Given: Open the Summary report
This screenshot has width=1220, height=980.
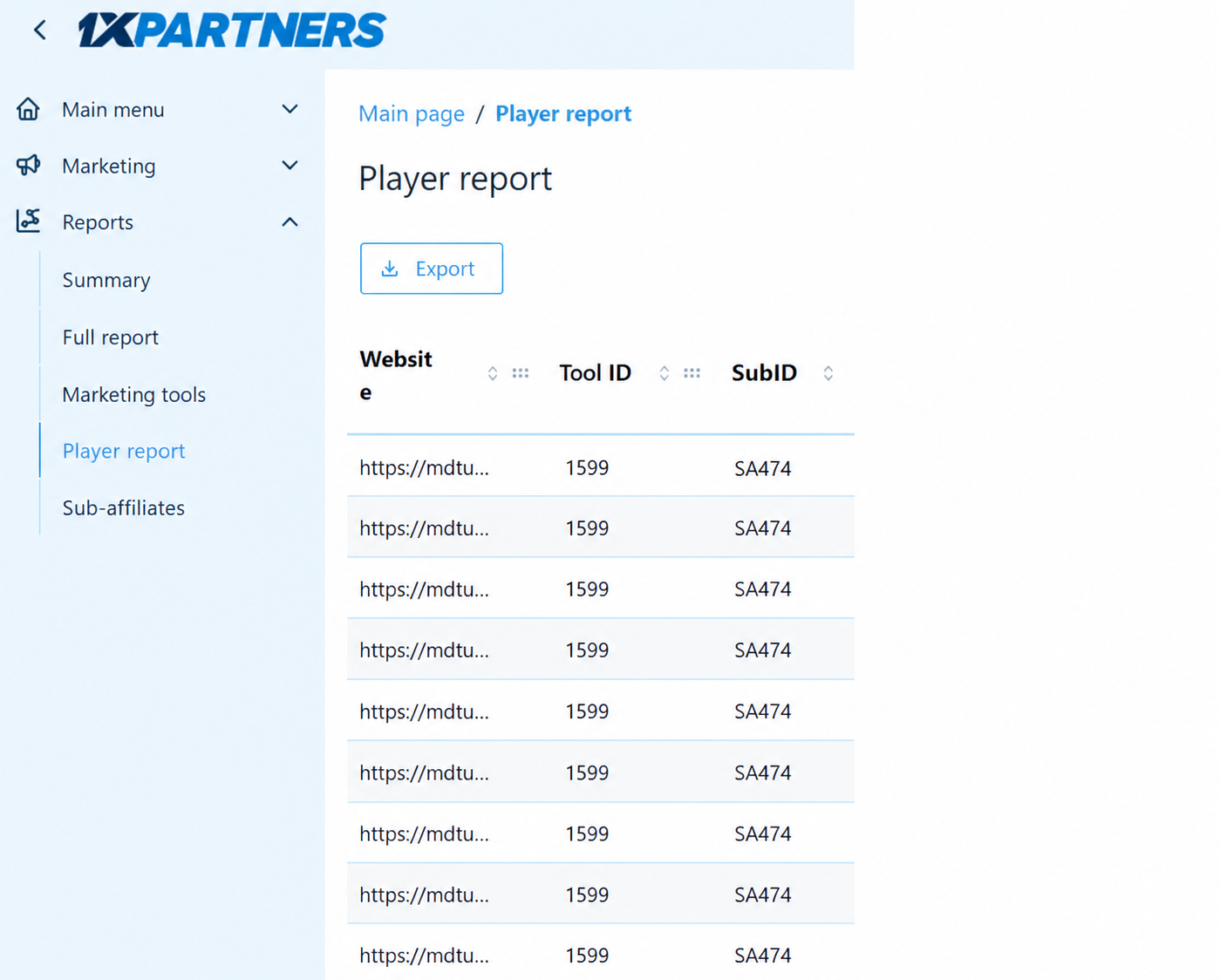Looking at the screenshot, I should [x=106, y=280].
